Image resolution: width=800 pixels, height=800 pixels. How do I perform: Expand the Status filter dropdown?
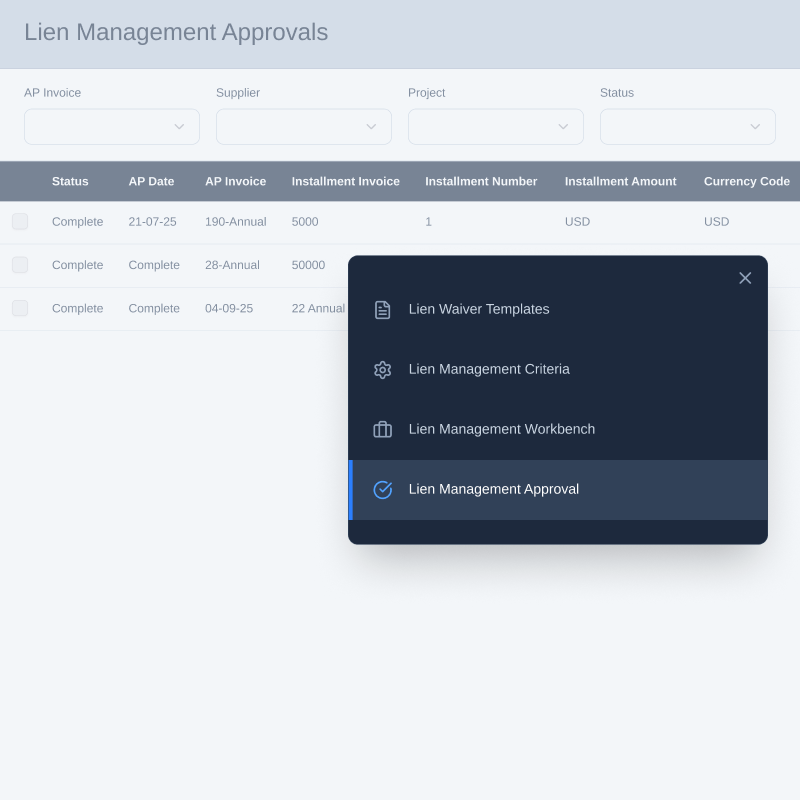[x=688, y=127]
